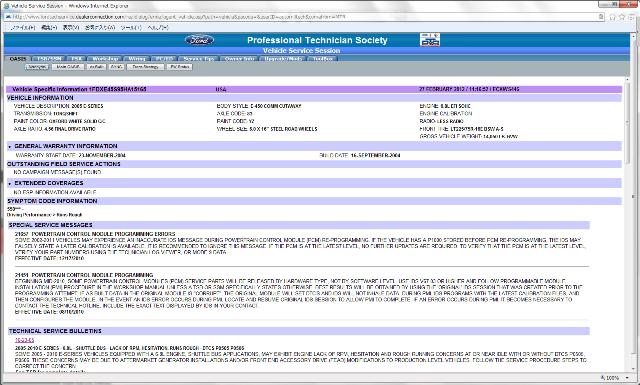The image size is (640, 385).
Task: Click 'BUILD DATE: 16-SEPTEMBER-2004' text
Action: pos(360,156)
